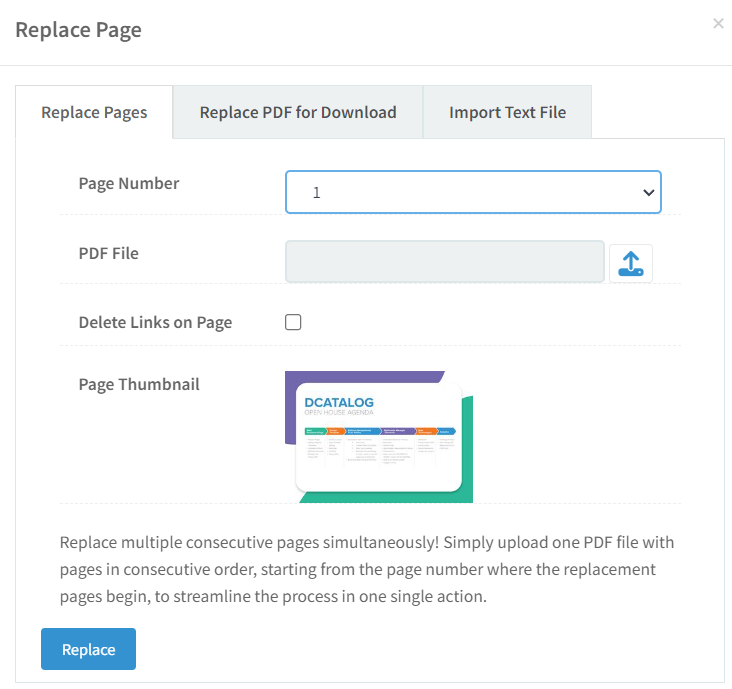Screen dimensions: 732x689
Task: Click the Delete Links on Page label
Action: [x=155, y=322]
